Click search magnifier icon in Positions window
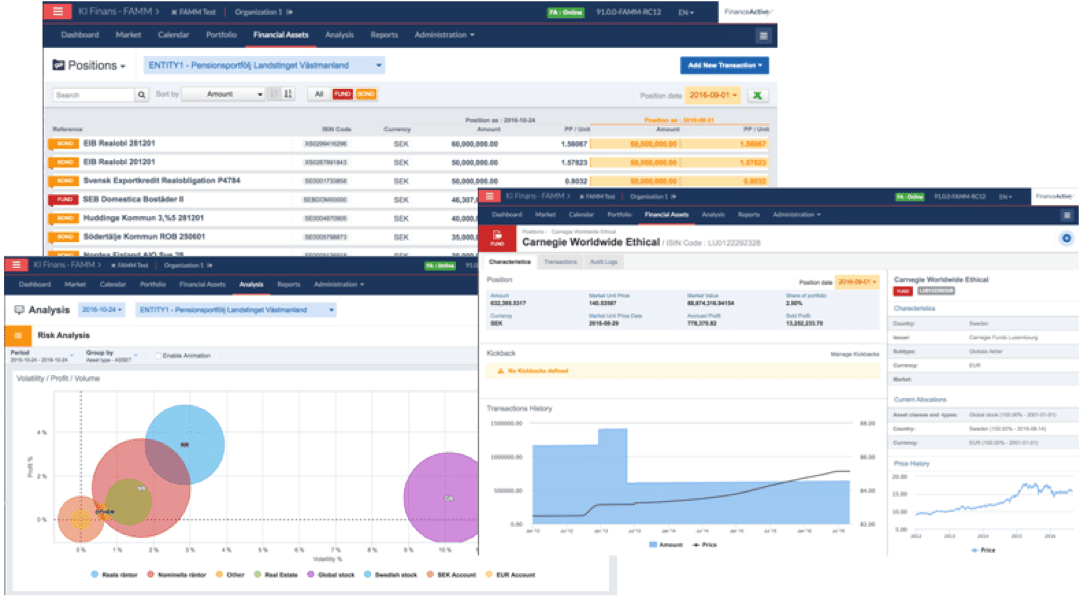The image size is (1091, 598). pos(141,95)
